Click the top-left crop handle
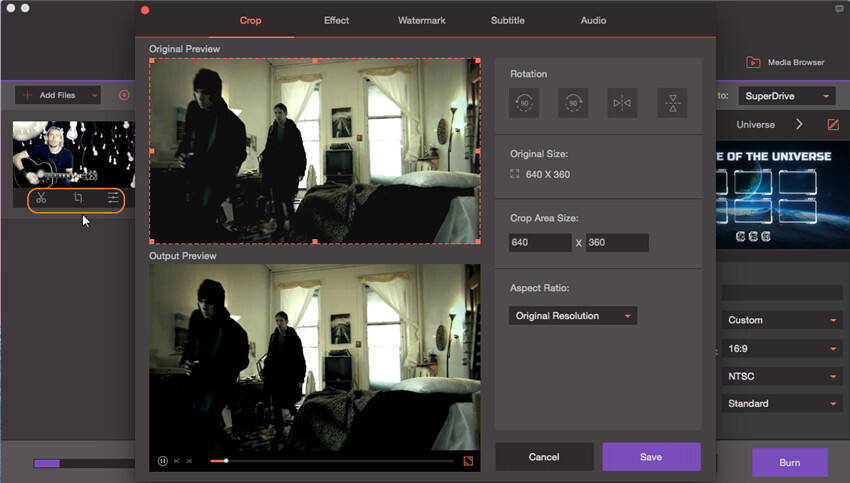 [152, 61]
